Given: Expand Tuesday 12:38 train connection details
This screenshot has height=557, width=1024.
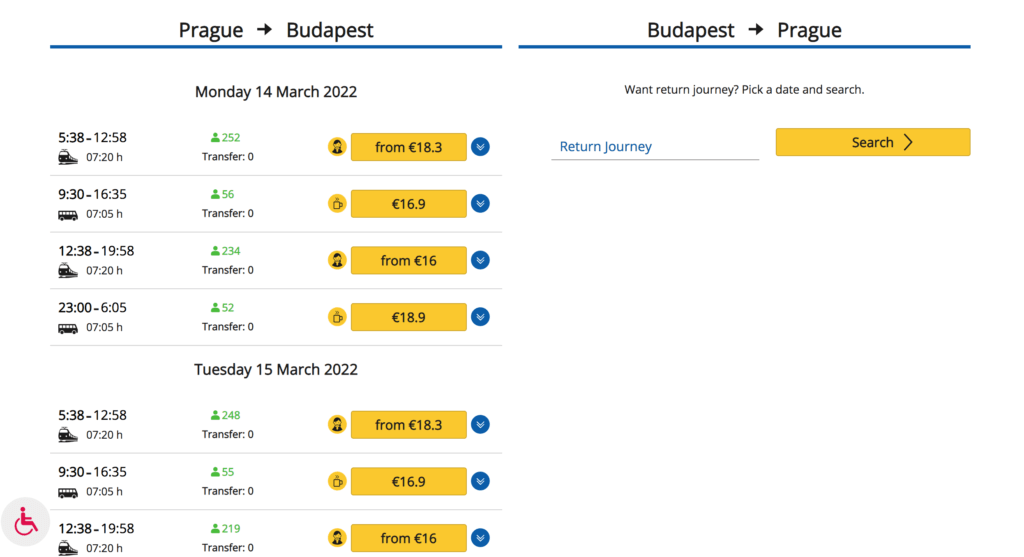Looking at the screenshot, I should [480, 538].
